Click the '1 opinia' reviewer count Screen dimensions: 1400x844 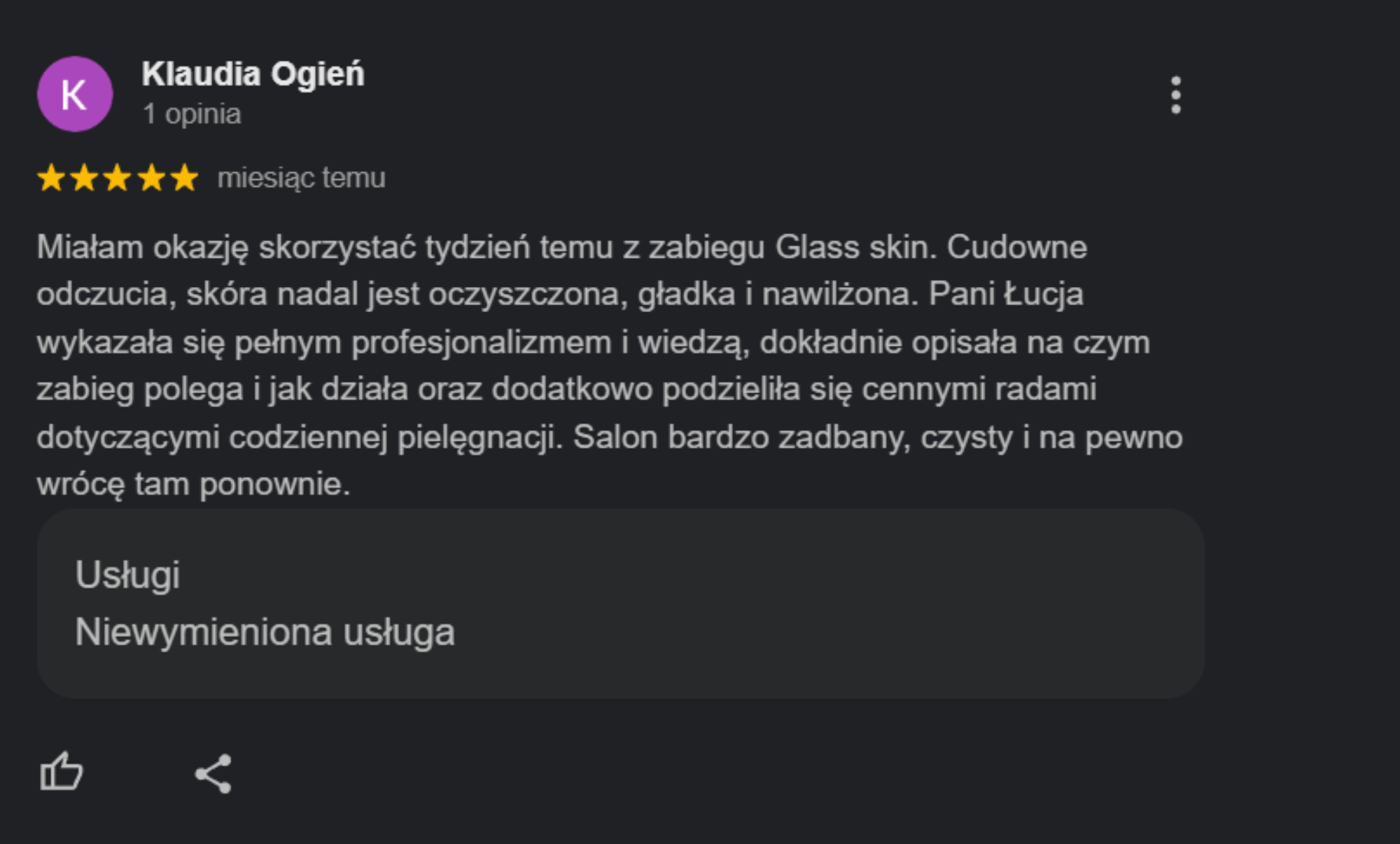pos(192,114)
